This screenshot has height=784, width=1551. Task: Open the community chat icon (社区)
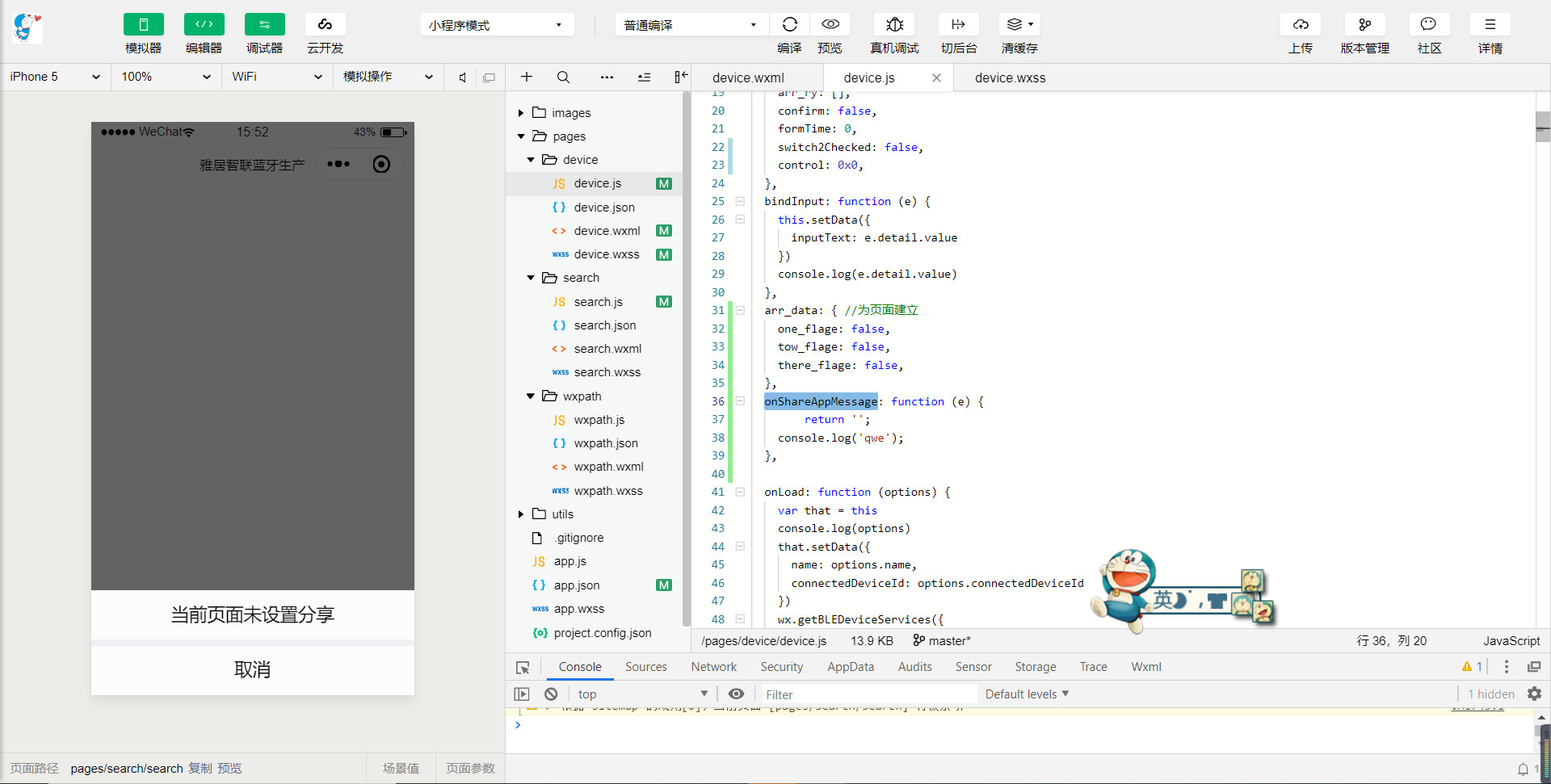(1429, 24)
